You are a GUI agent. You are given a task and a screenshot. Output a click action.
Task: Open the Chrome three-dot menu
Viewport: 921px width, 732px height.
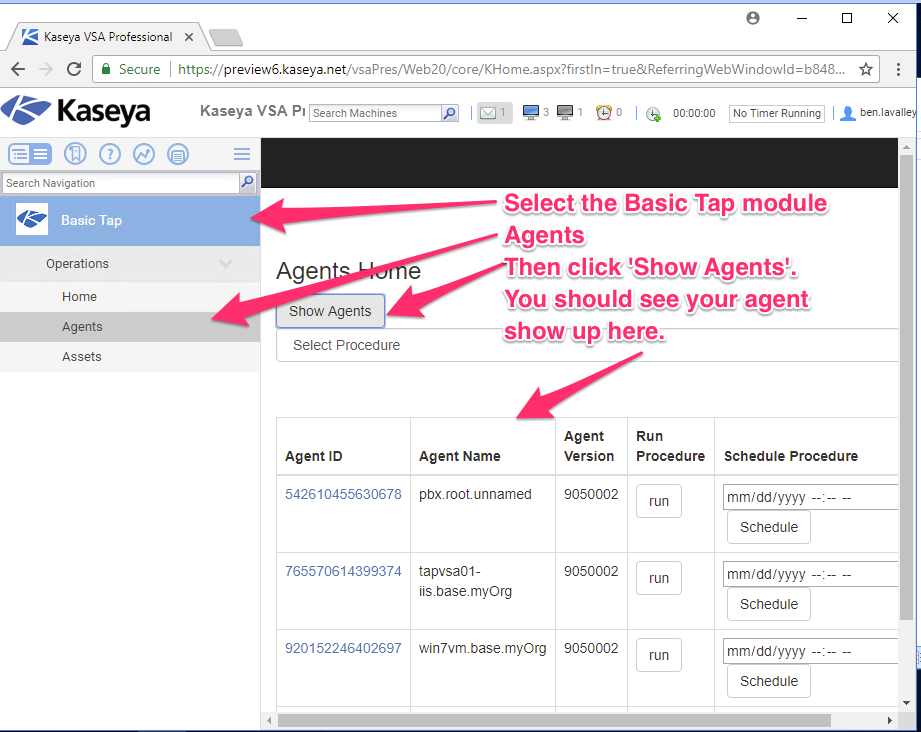pyautogui.click(x=898, y=69)
